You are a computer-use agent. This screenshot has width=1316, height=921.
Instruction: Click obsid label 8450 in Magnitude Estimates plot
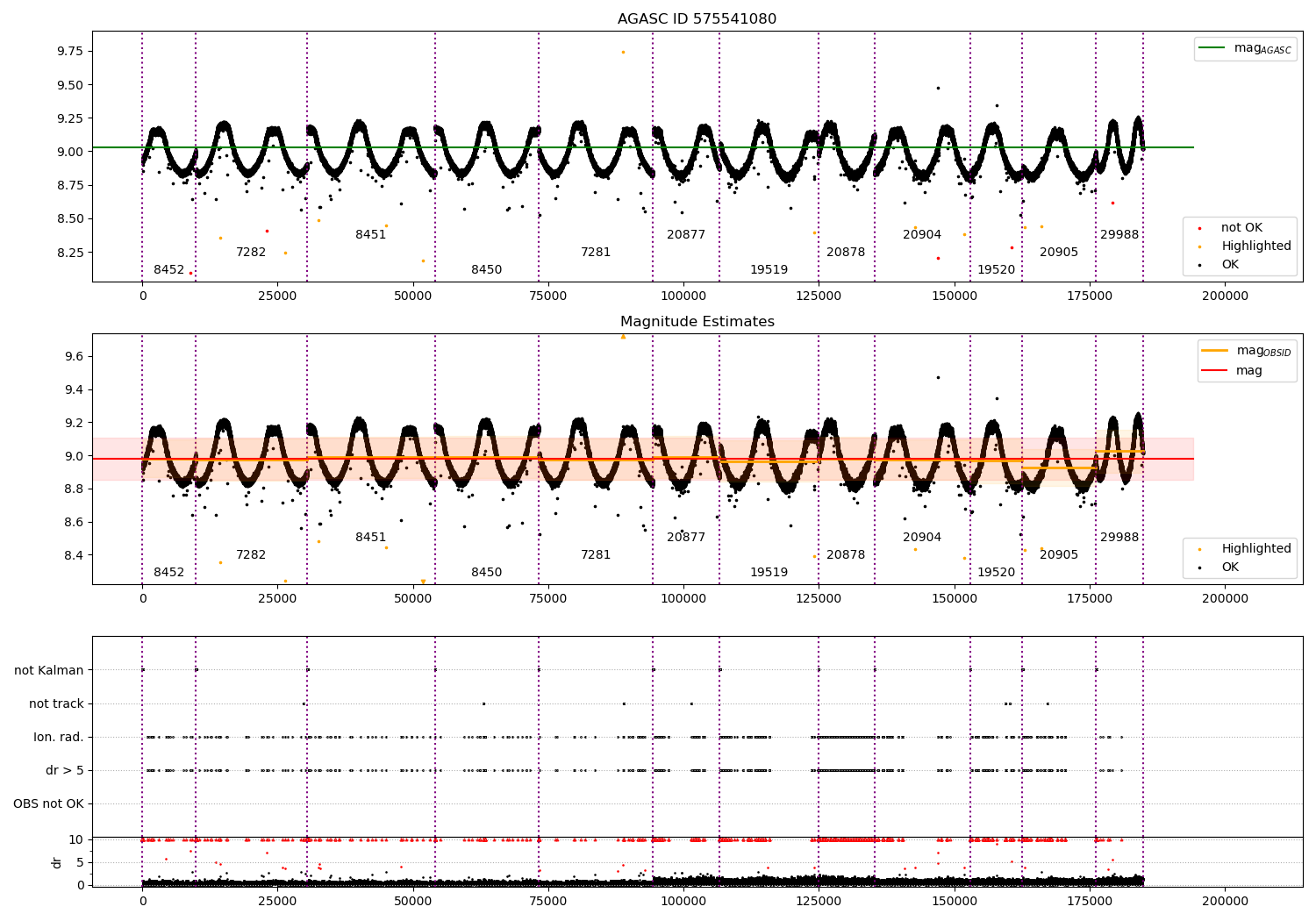click(x=487, y=573)
